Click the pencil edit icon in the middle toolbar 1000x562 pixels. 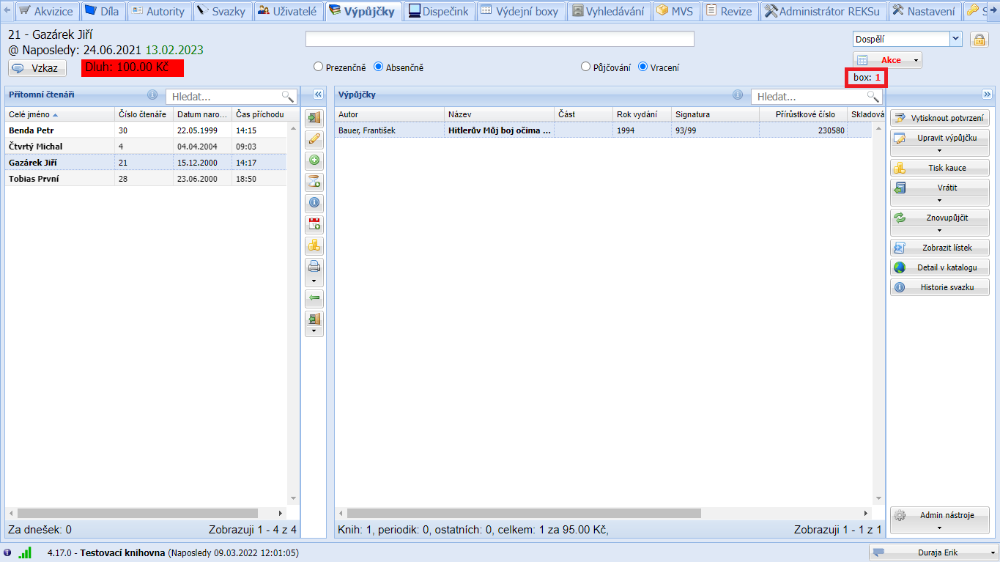314,139
